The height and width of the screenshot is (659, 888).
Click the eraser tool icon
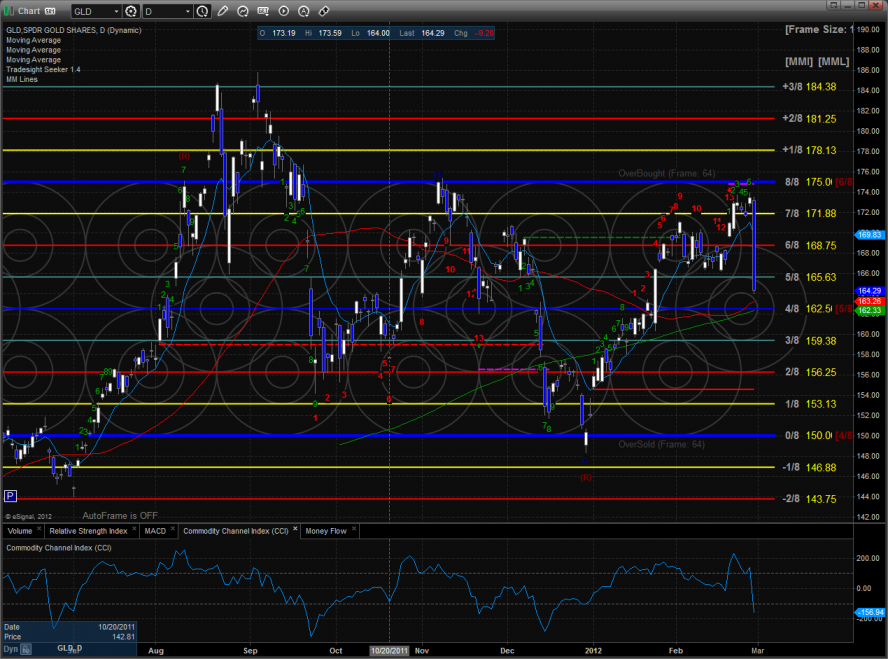coord(324,12)
